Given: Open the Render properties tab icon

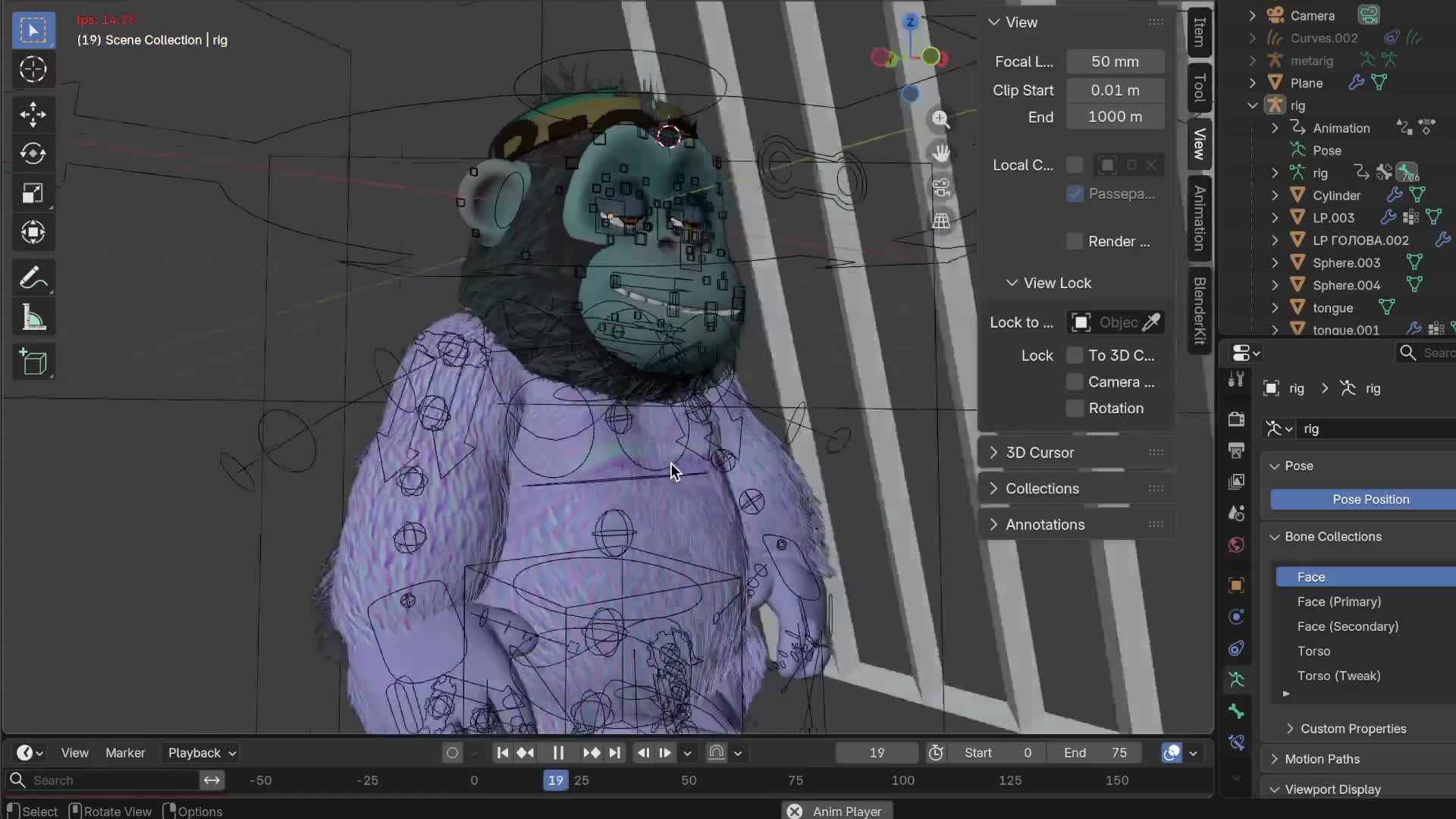Looking at the screenshot, I should click(x=1236, y=419).
